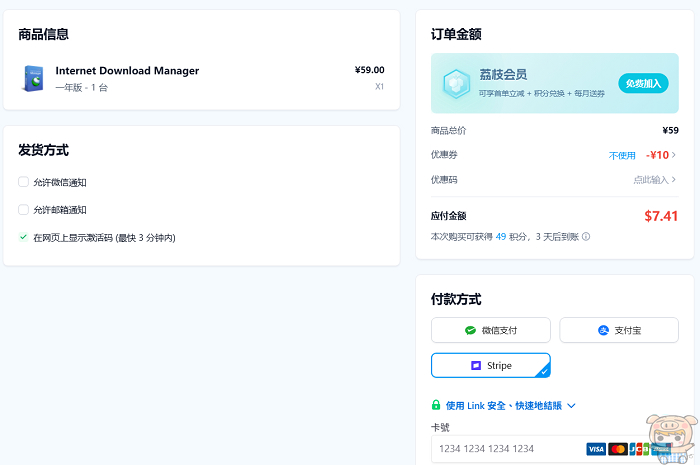The image size is (700, 465).
Task: Open 优惠码 点此输入 entry row
Action: click(x=654, y=180)
